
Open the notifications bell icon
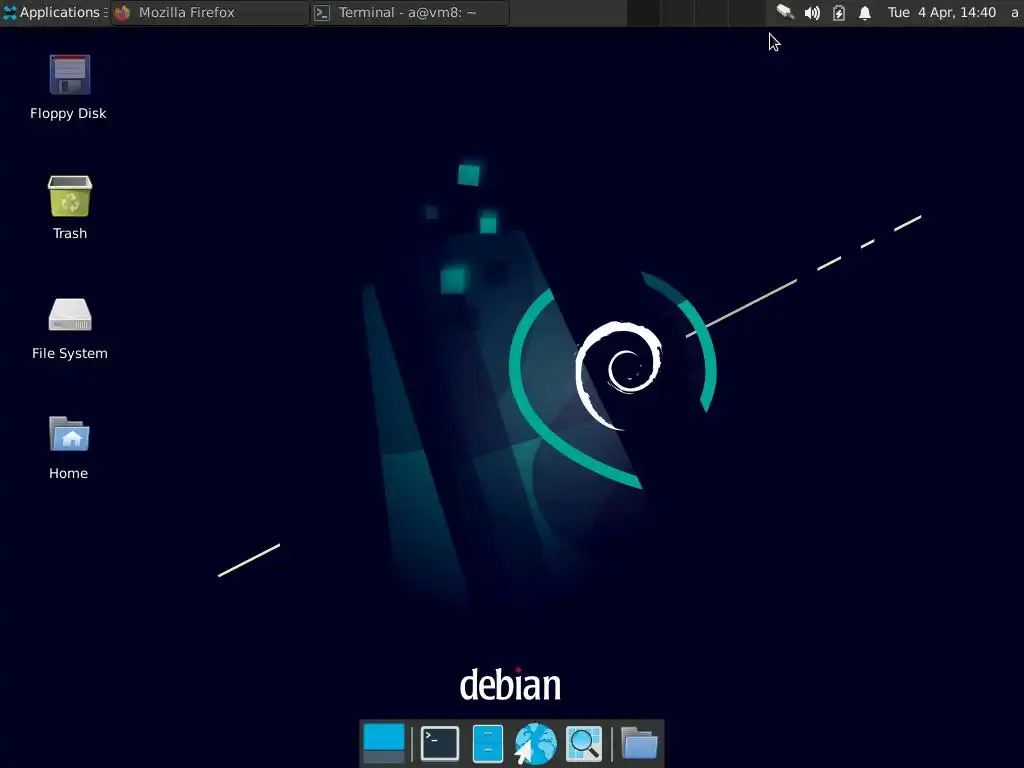point(865,12)
